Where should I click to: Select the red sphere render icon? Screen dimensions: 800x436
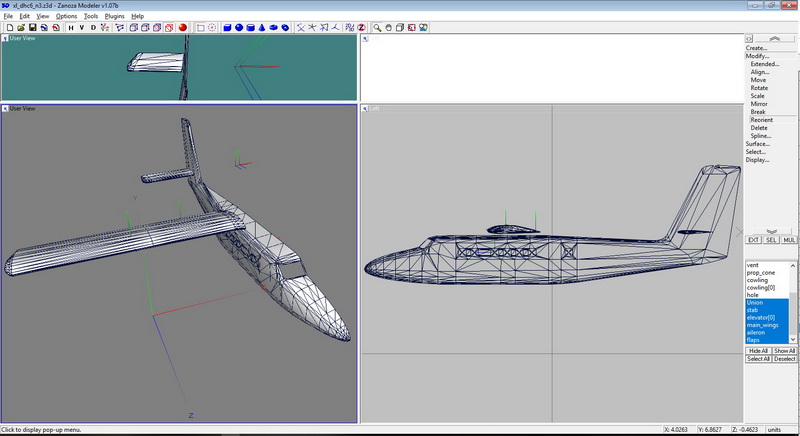(x=184, y=27)
